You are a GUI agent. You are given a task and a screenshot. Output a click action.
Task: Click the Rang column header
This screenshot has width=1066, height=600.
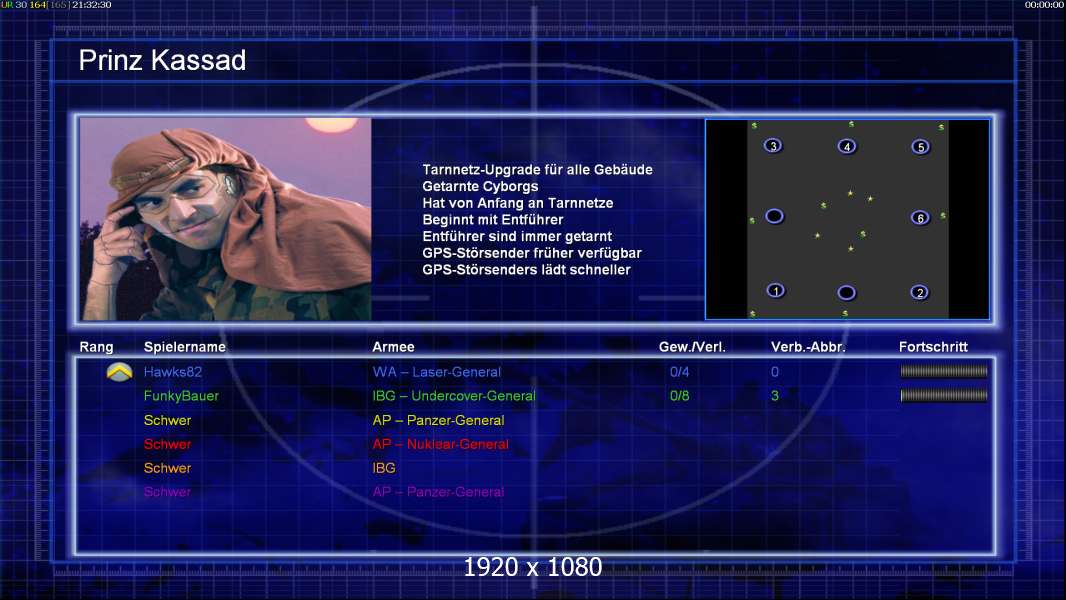97,347
